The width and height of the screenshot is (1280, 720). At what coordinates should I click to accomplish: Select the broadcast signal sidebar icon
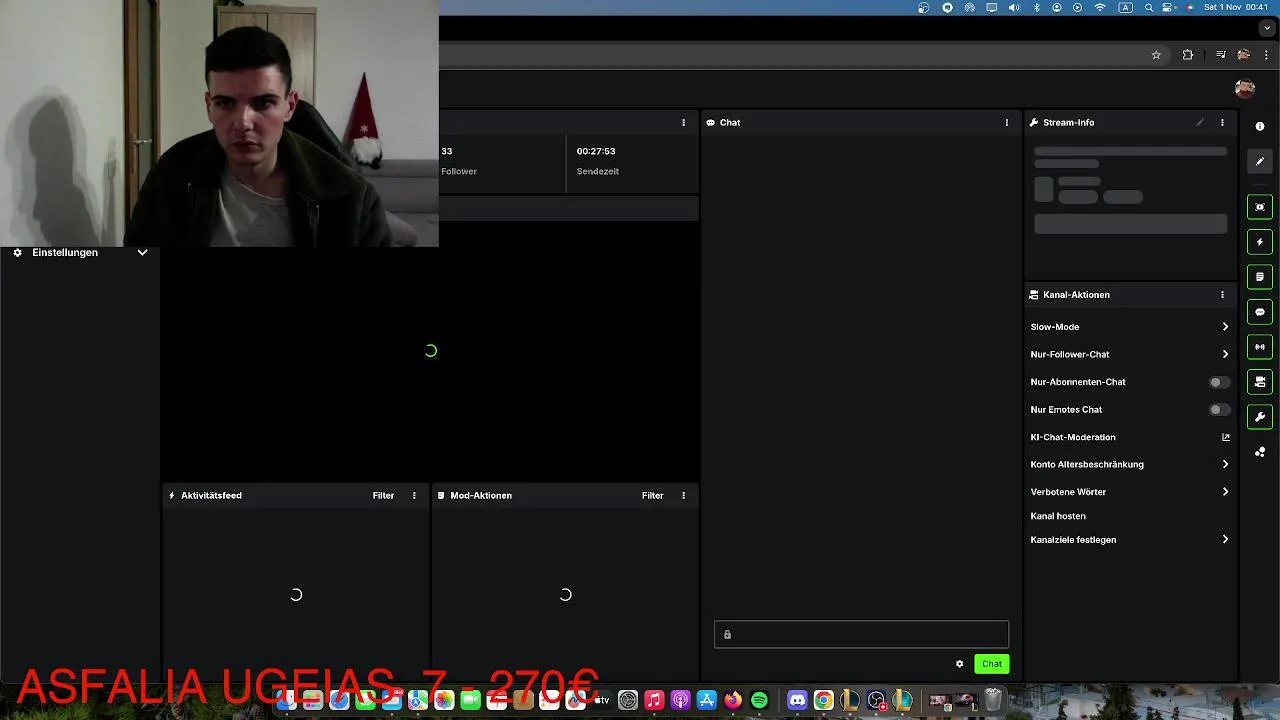(x=1260, y=347)
